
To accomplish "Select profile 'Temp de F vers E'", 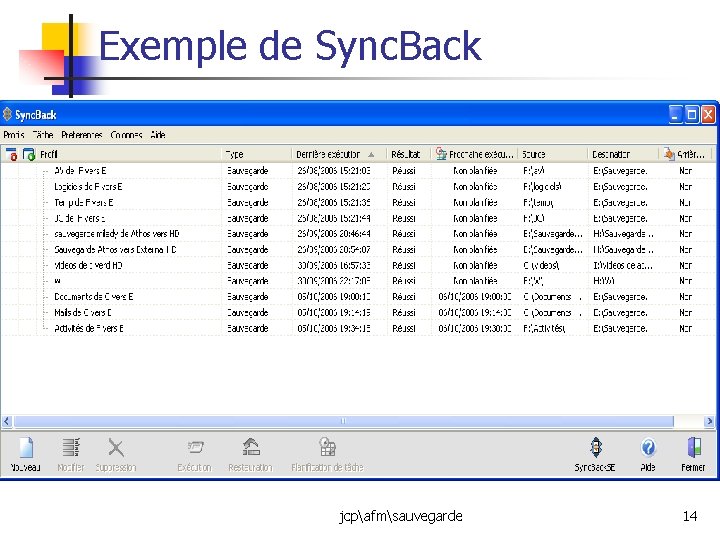I will pyautogui.click(x=84, y=202).
